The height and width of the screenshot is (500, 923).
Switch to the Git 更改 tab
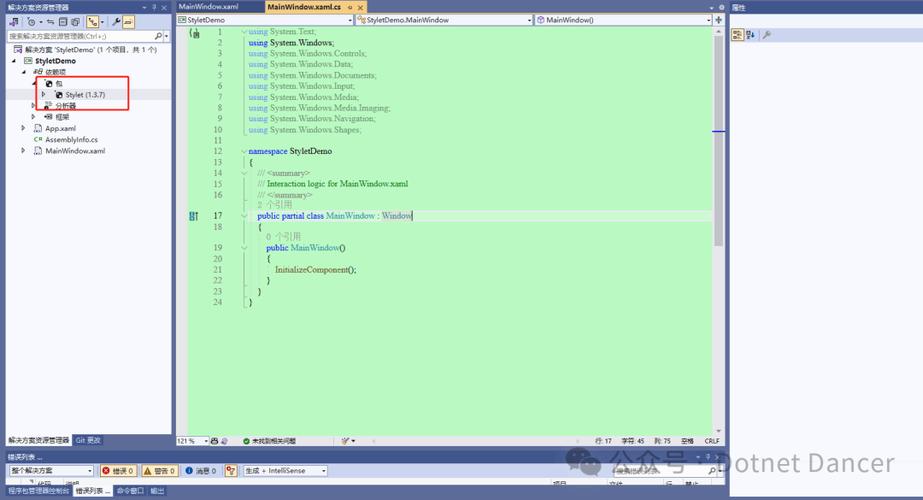[x=88, y=440]
